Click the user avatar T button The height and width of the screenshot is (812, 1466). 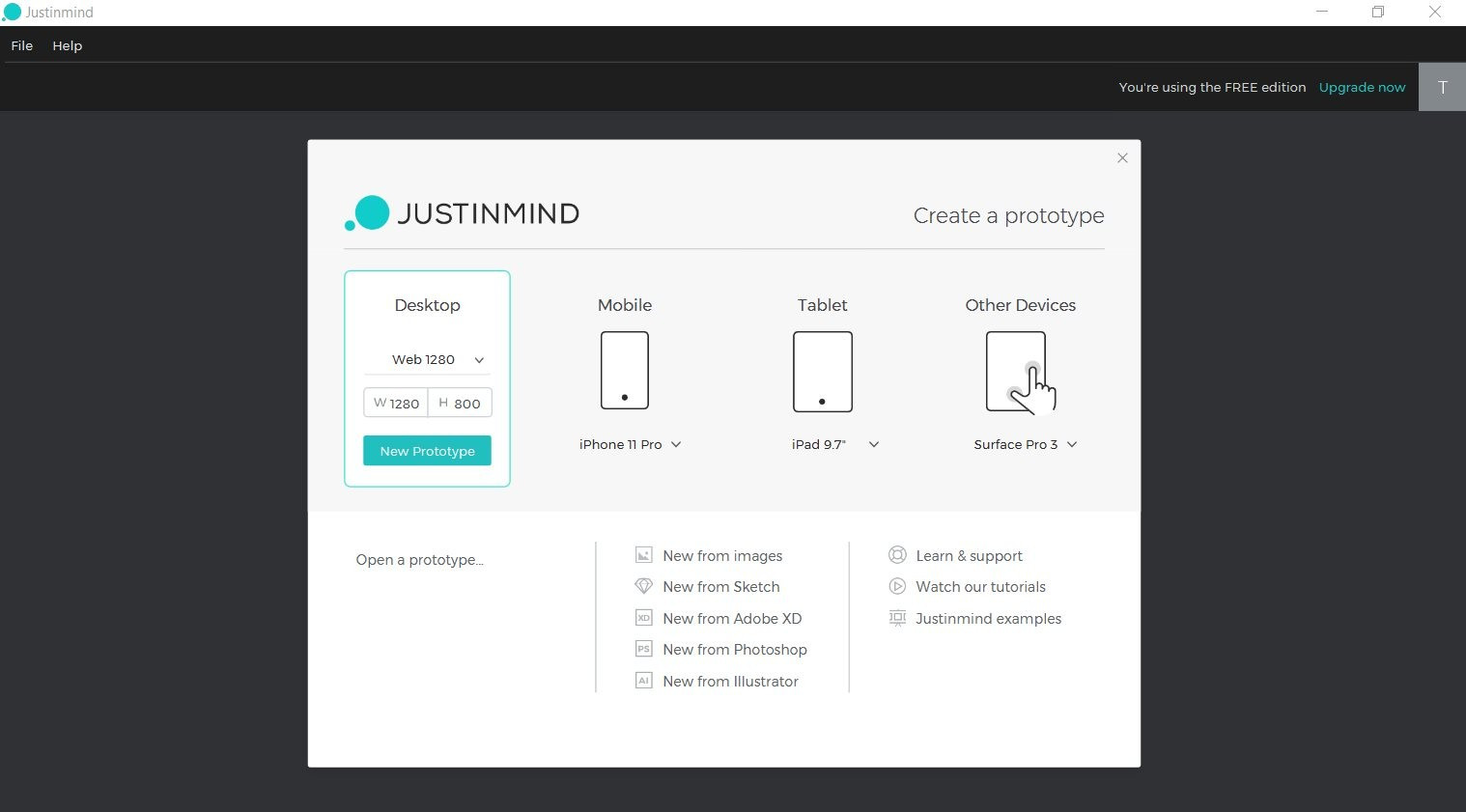pos(1442,87)
